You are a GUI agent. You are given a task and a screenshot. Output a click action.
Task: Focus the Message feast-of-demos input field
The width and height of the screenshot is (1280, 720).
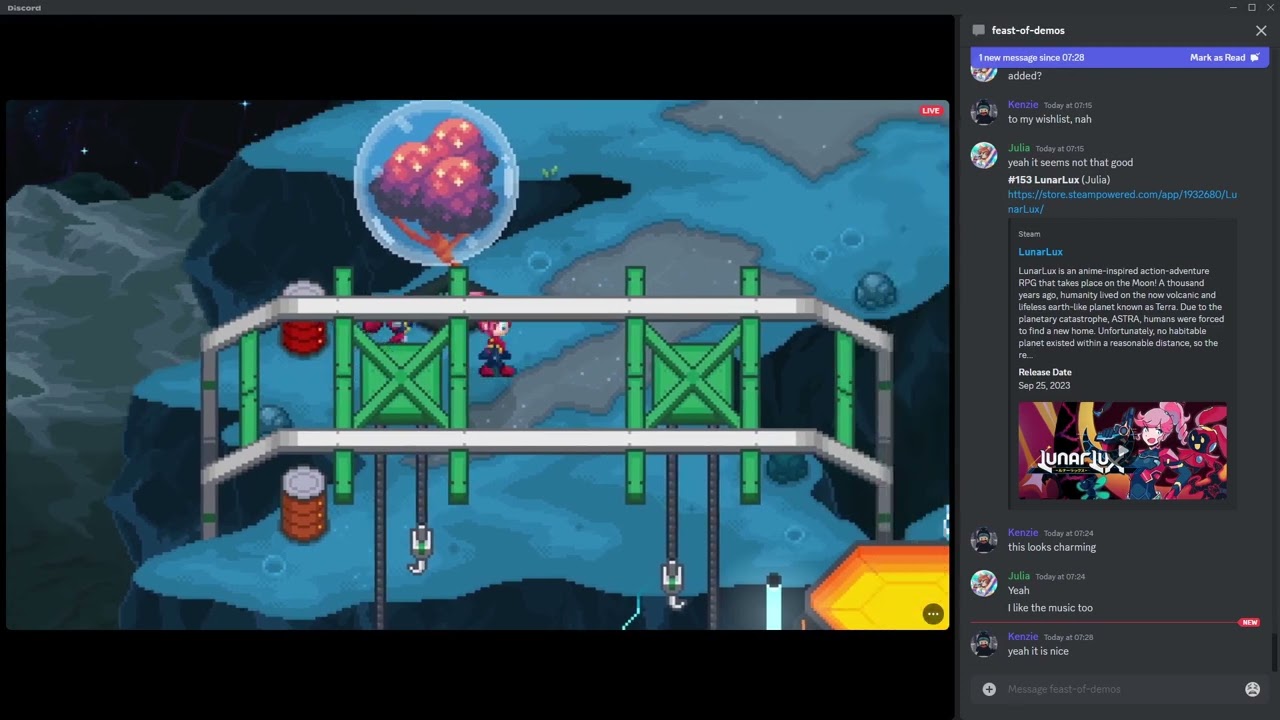tap(1122, 689)
